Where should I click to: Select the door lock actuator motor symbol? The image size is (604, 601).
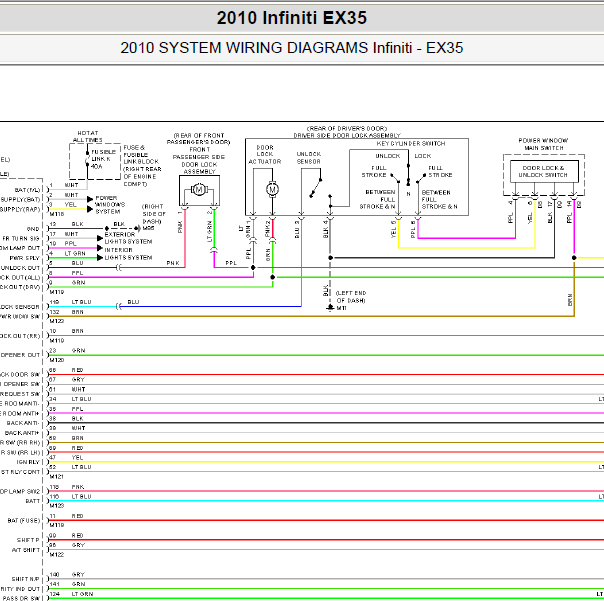click(272, 189)
